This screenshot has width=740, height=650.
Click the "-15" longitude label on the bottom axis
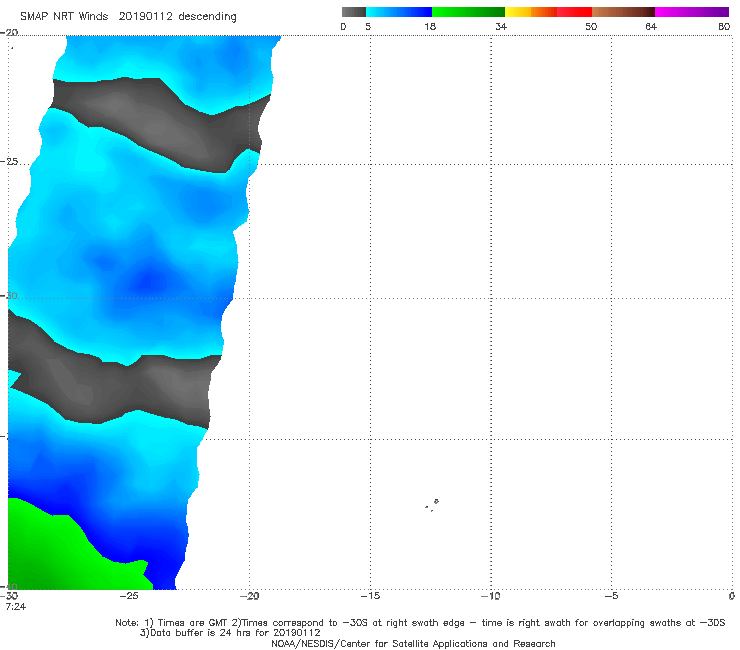pos(370,596)
